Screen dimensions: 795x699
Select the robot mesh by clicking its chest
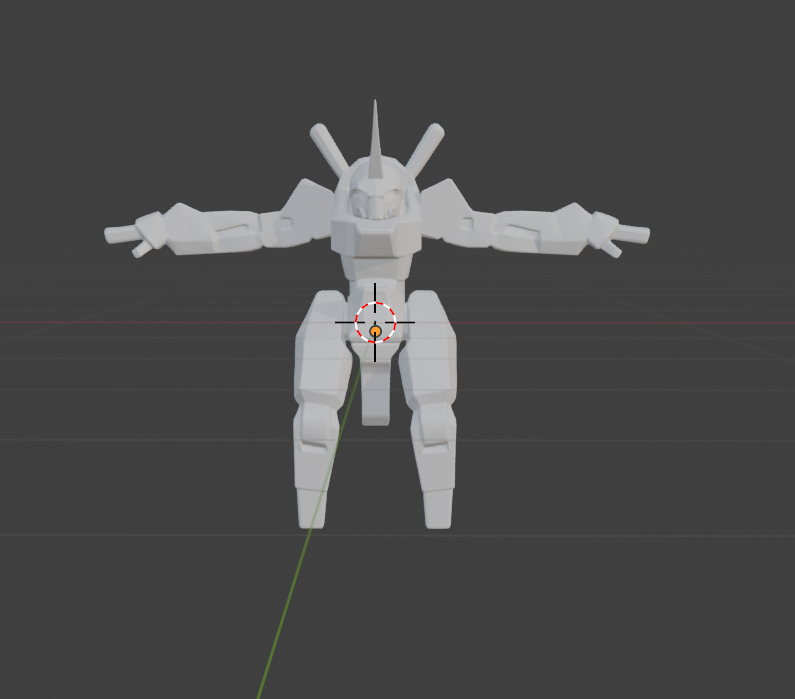pyautogui.click(x=376, y=237)
